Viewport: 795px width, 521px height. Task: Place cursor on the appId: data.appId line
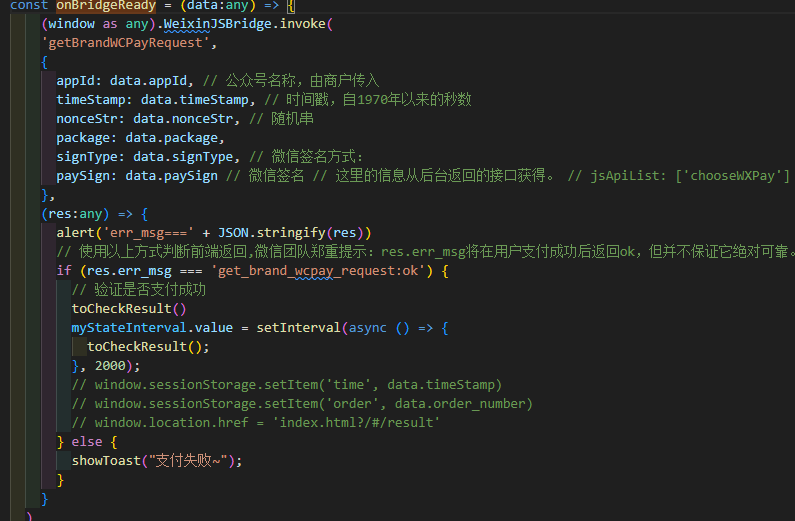tap(125, 81)
